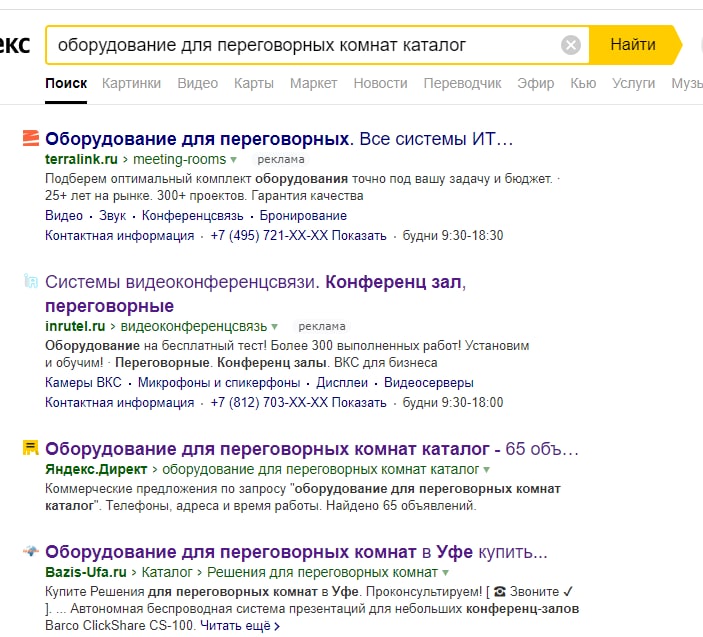Viewport: 703px width, 637px height.
Task: Select the Поиск tab
Action: 66,83
